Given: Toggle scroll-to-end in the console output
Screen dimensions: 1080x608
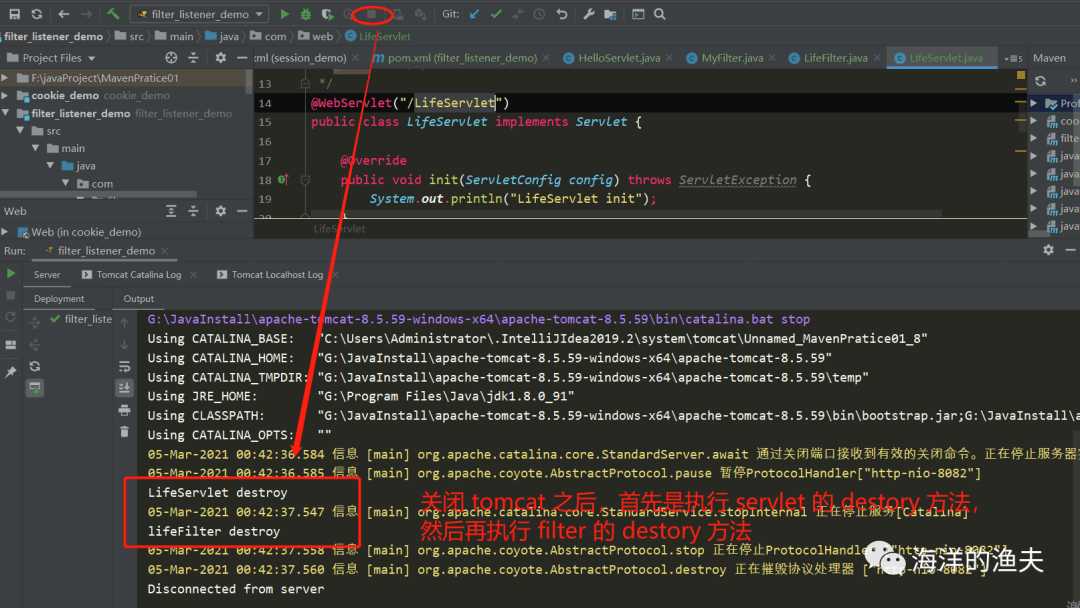Looking at the screenshot, I should click(124, 388).
